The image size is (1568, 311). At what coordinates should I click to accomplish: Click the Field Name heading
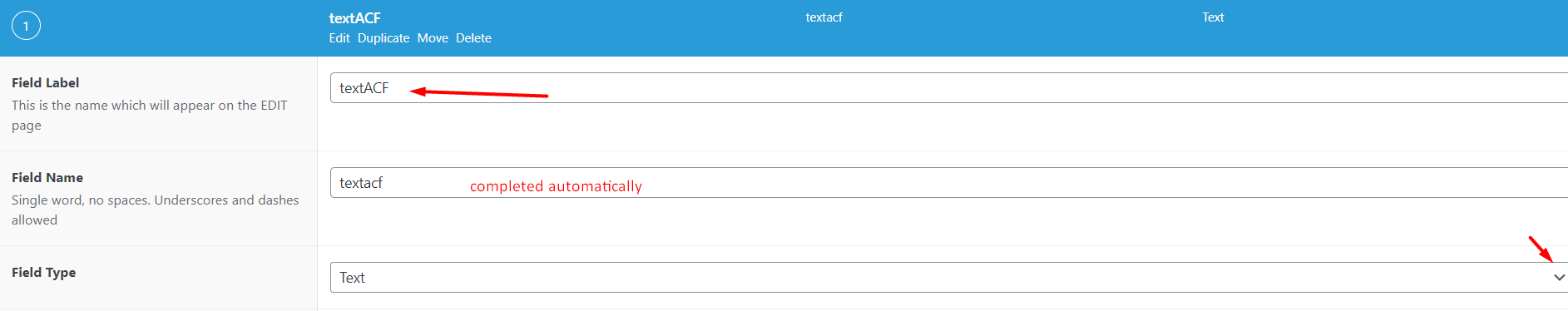(x=47, y=178)
